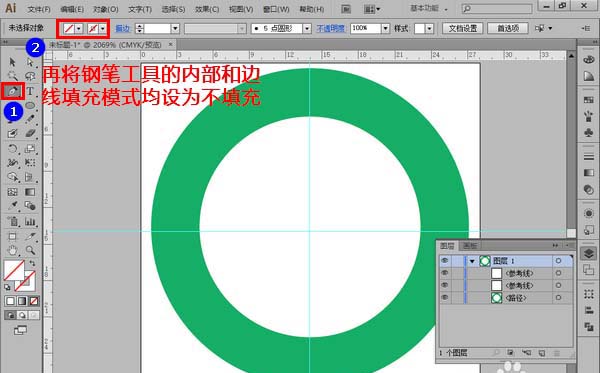Select the Eraser tool
600x373 pixels.
[x=30, y=133]
